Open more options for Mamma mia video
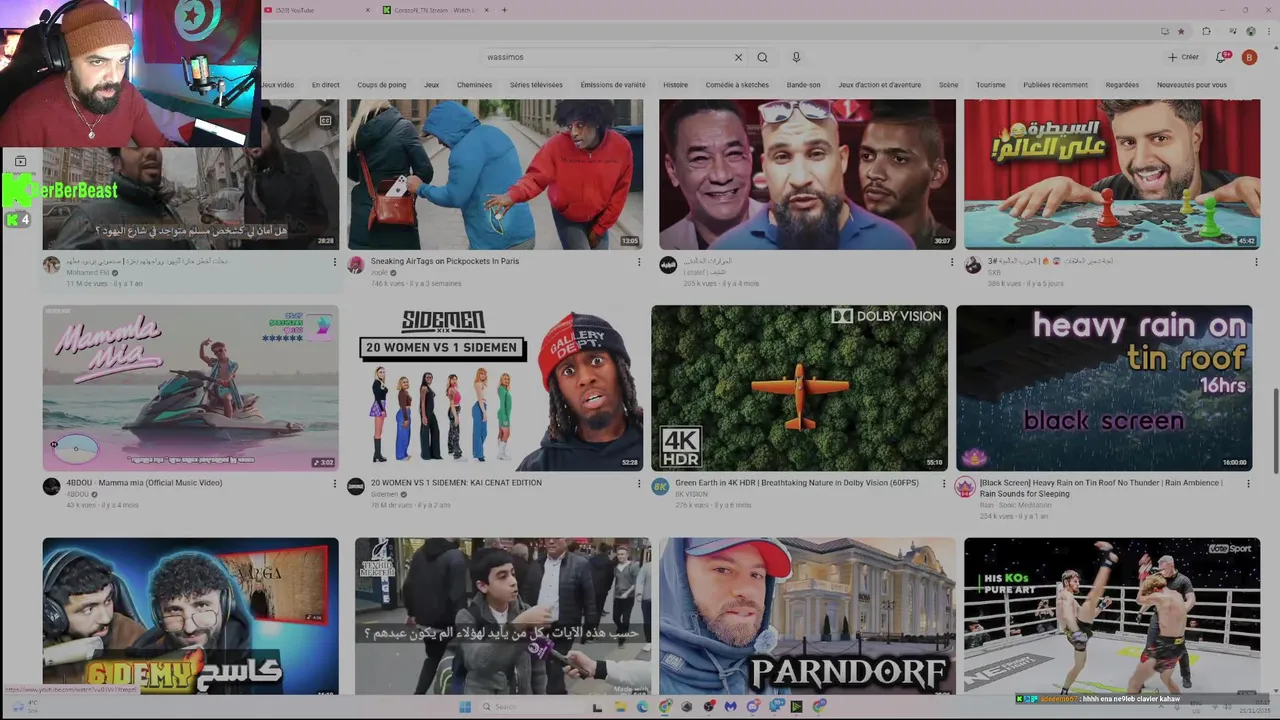The image size is (1280, 720). (334, 484)
